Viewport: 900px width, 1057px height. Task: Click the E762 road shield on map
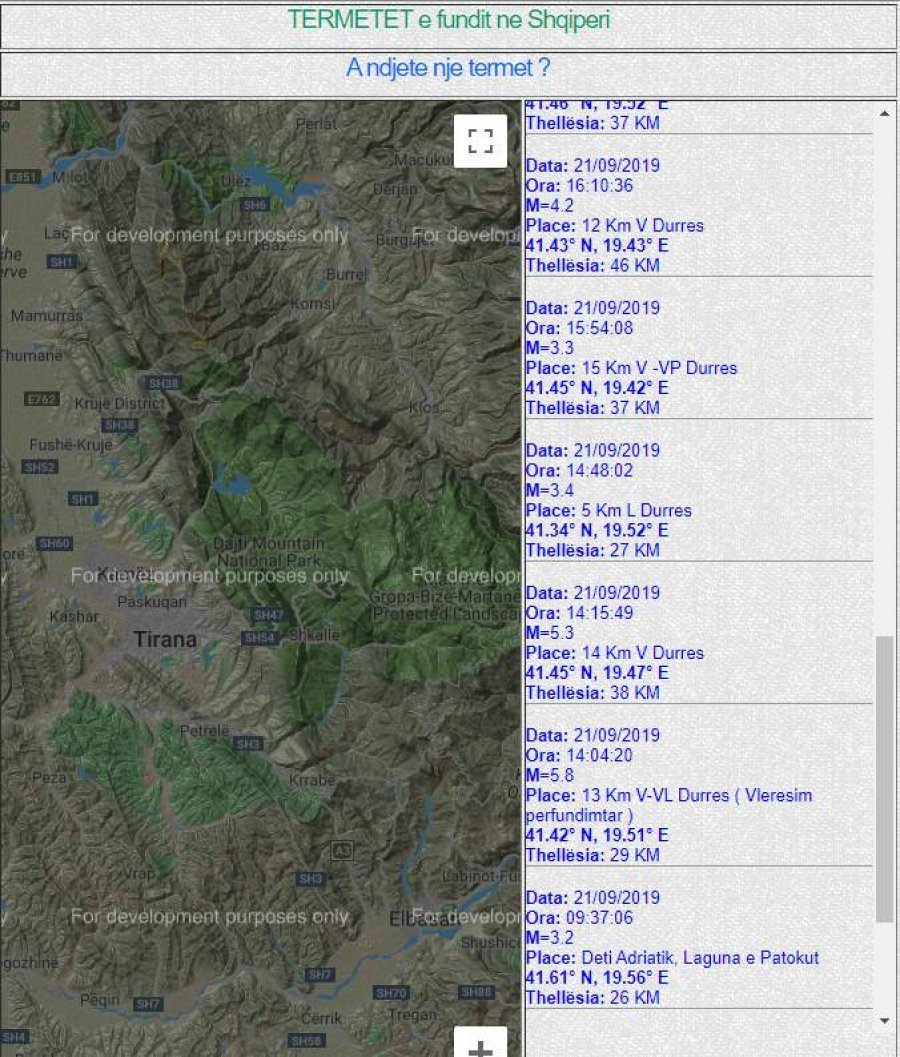(42, 399)
